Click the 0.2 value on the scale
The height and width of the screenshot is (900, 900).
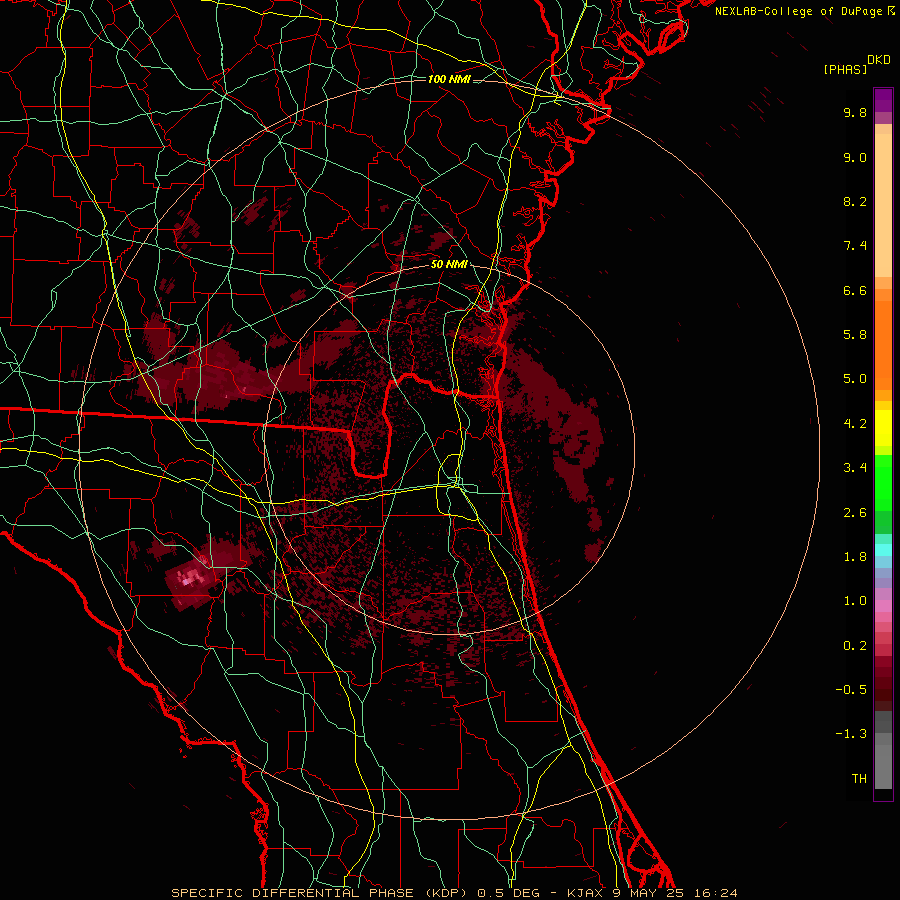(855, 646)
